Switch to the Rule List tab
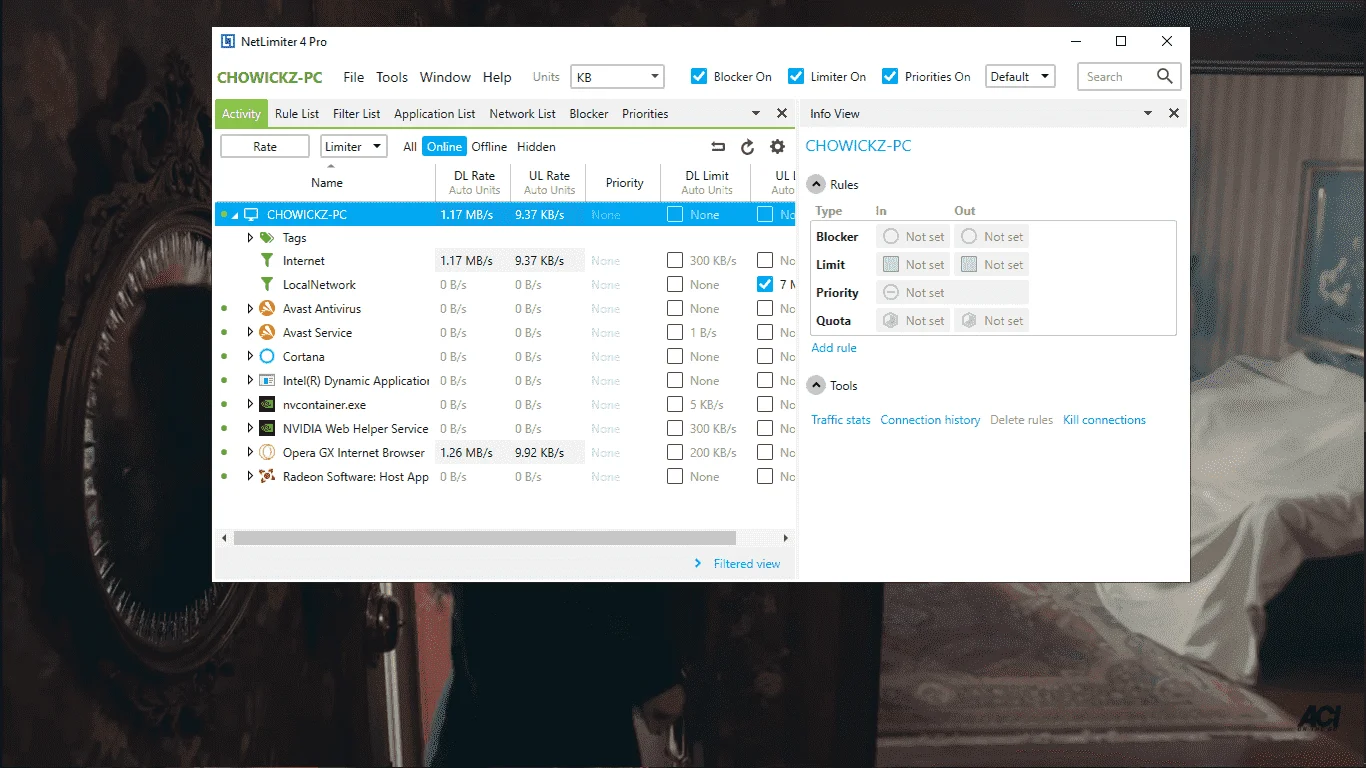The image size is (1366, 768). (297, 114)
